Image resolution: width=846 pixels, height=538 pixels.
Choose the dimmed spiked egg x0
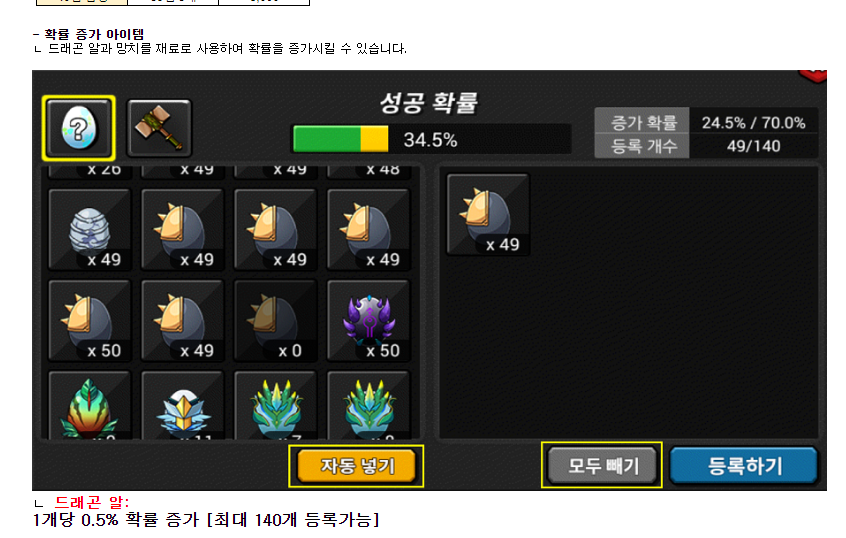(275, 321)
